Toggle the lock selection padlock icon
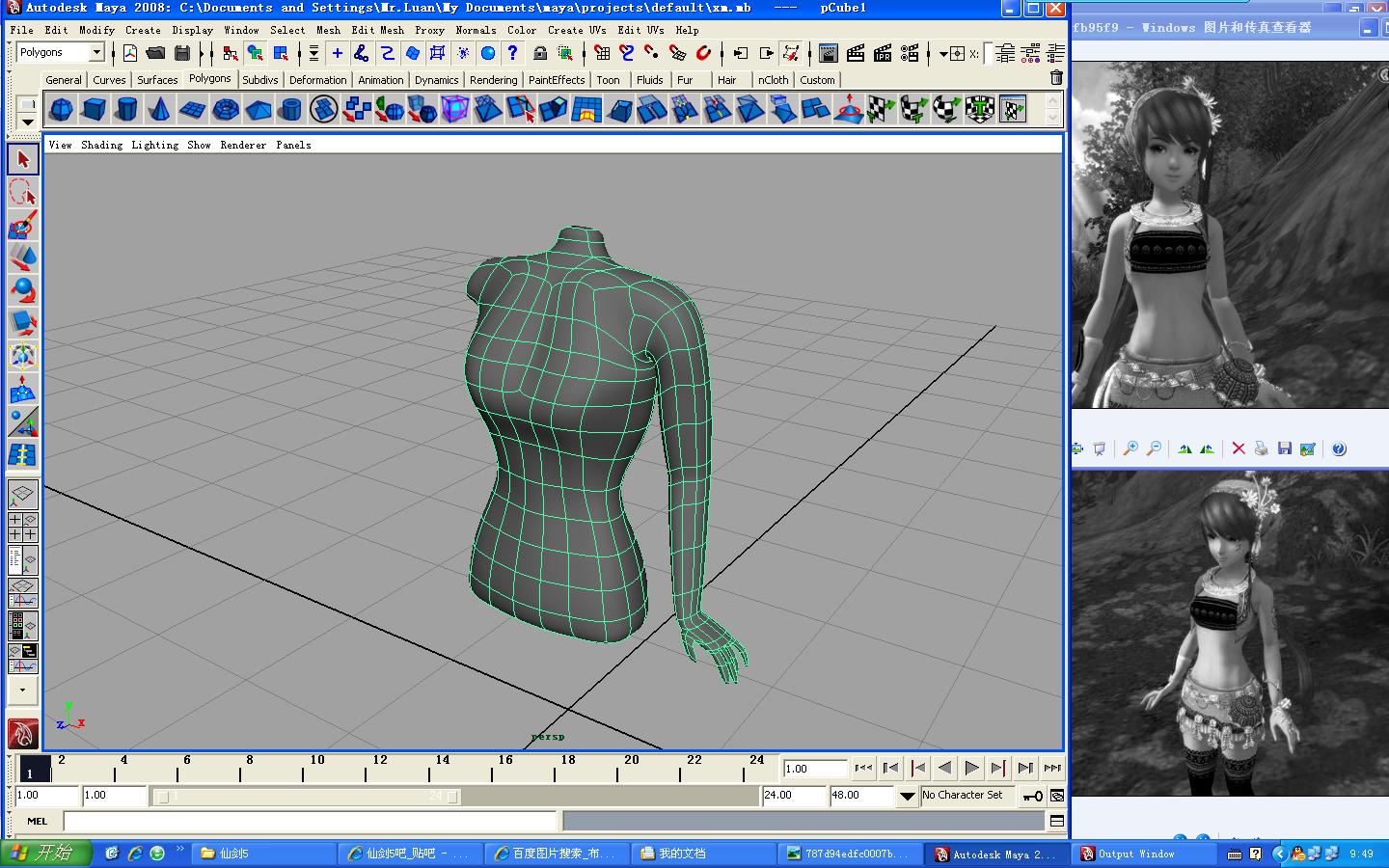The width and height of the screenshot is (1389, 868). point(540,53)
